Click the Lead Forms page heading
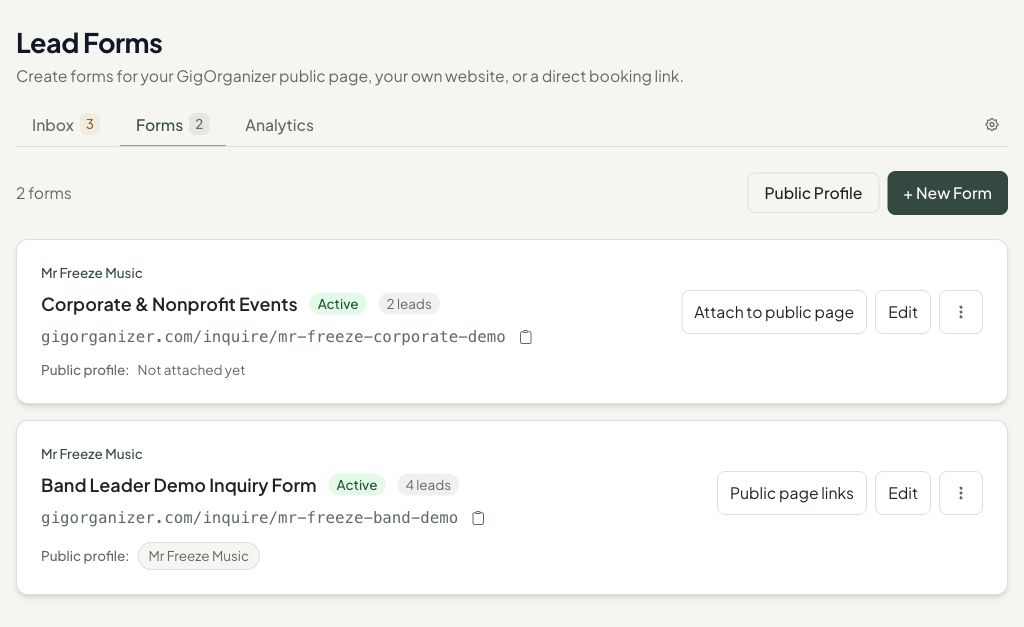Image resolution: width=1024 pixels, height=627 pixels. click(x=89, y=44)
